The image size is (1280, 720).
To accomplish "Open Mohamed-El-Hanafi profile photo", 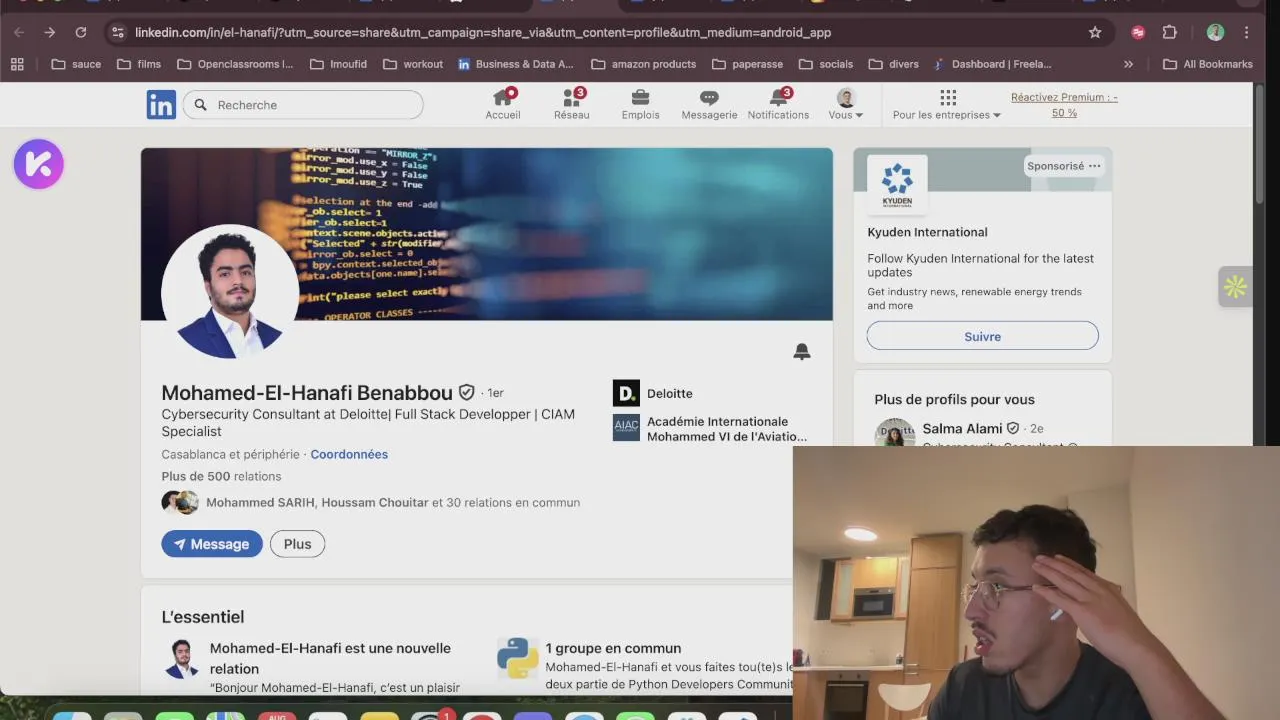I will 230,292.
